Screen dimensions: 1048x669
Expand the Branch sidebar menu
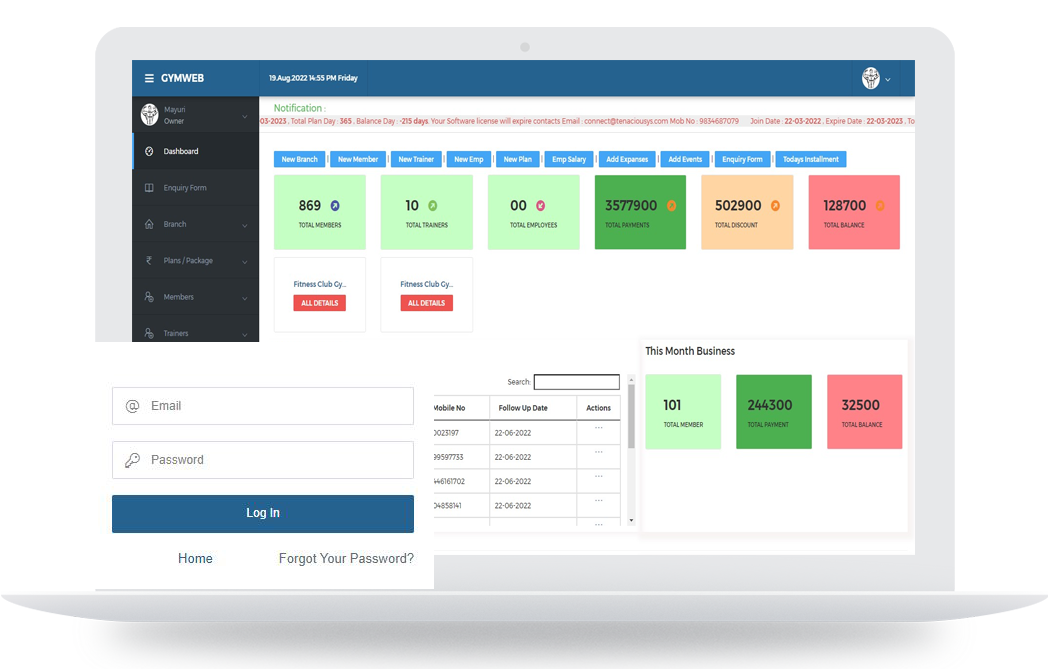click(x=196, y=225)
